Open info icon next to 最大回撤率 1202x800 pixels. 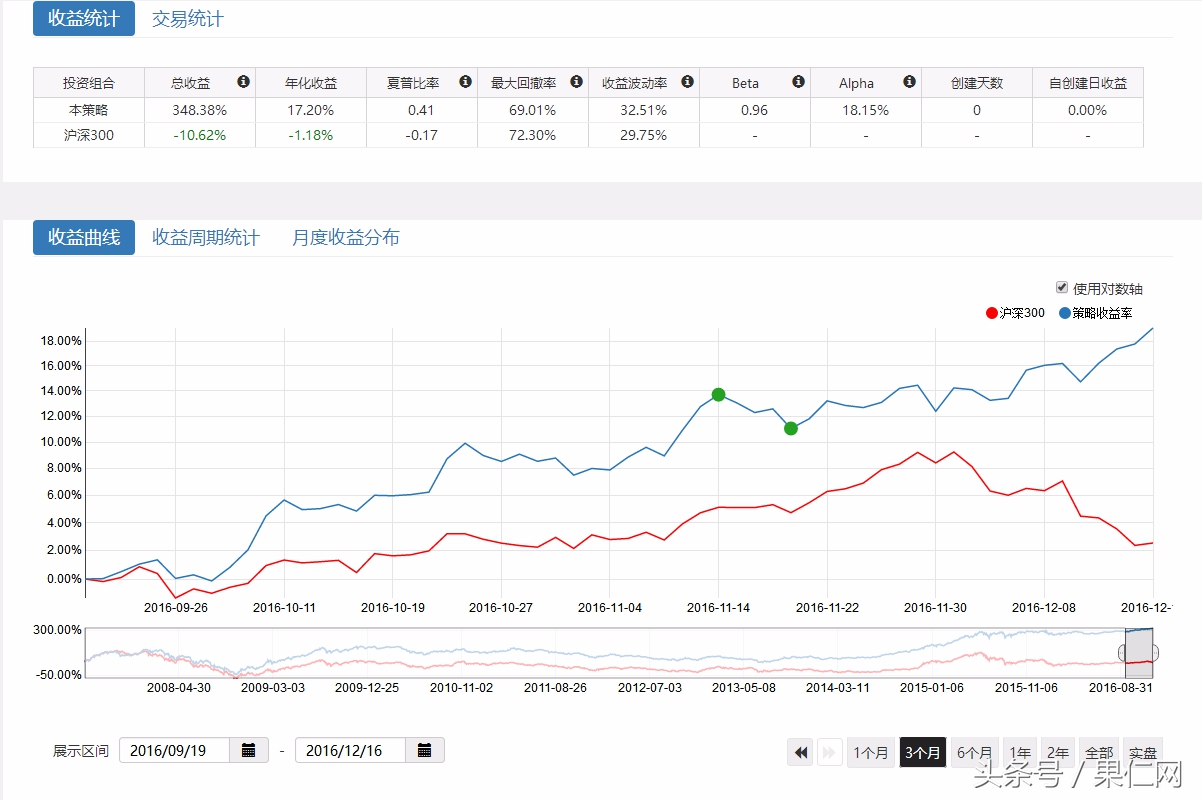coord(576,82)
